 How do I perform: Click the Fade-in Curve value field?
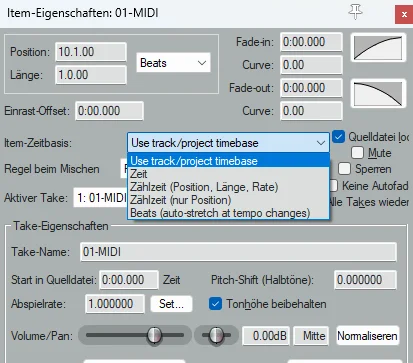tap(311, 65)
